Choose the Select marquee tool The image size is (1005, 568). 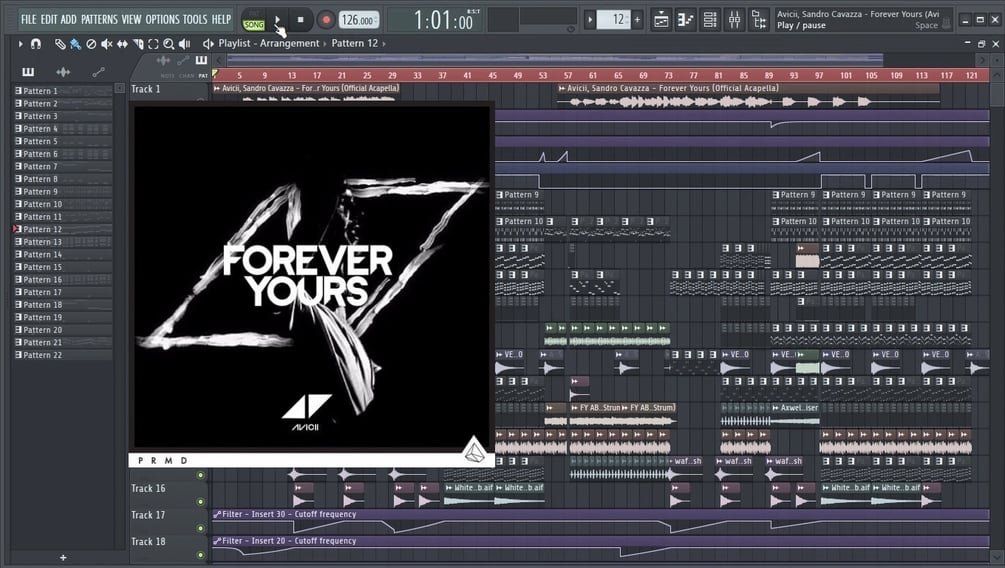tap(153, 44)
